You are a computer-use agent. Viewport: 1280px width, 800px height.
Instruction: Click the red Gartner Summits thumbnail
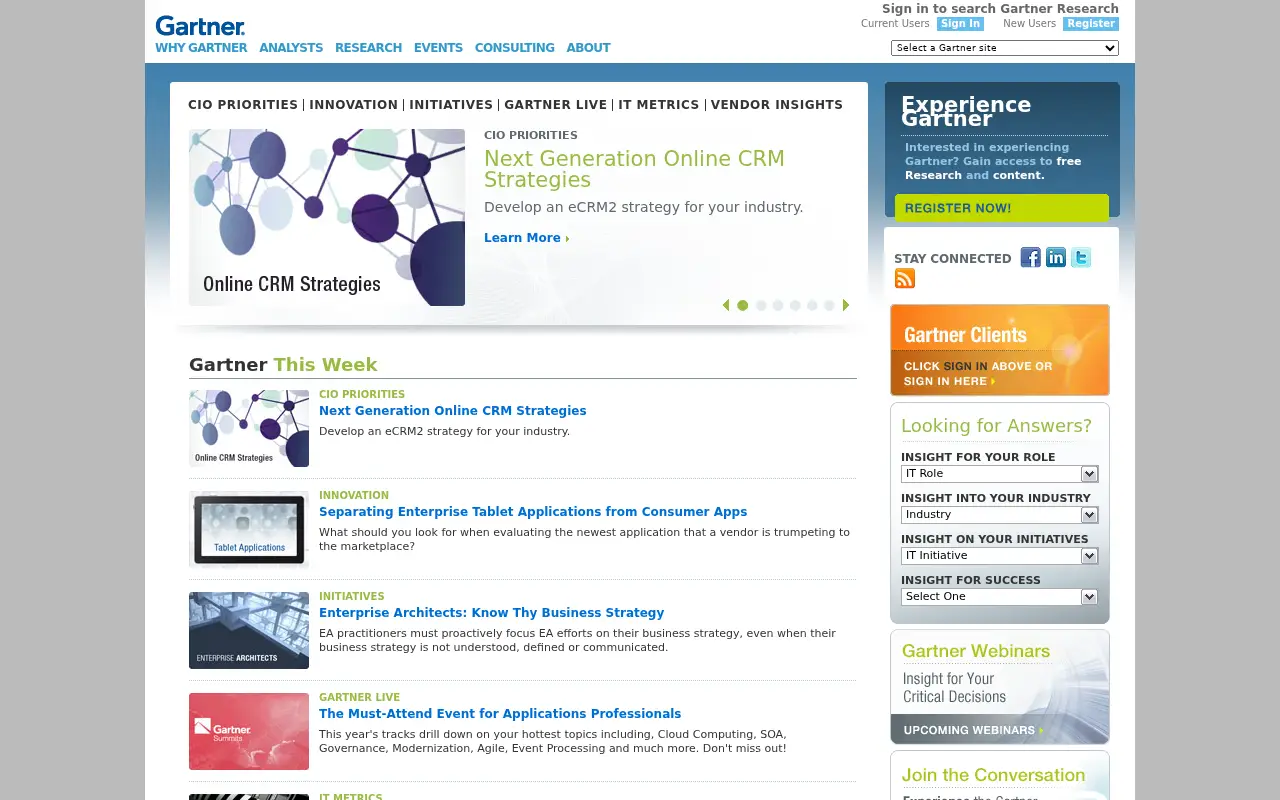pos(249,731)
